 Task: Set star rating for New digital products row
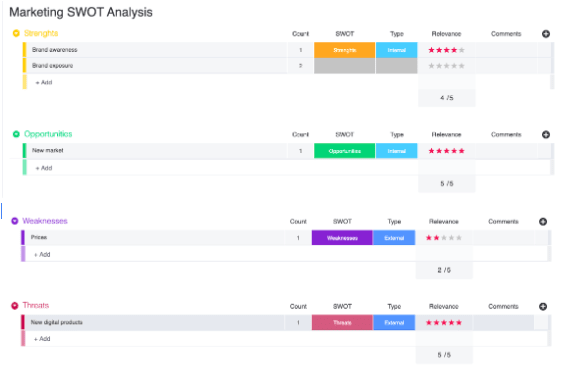(444, 322)
